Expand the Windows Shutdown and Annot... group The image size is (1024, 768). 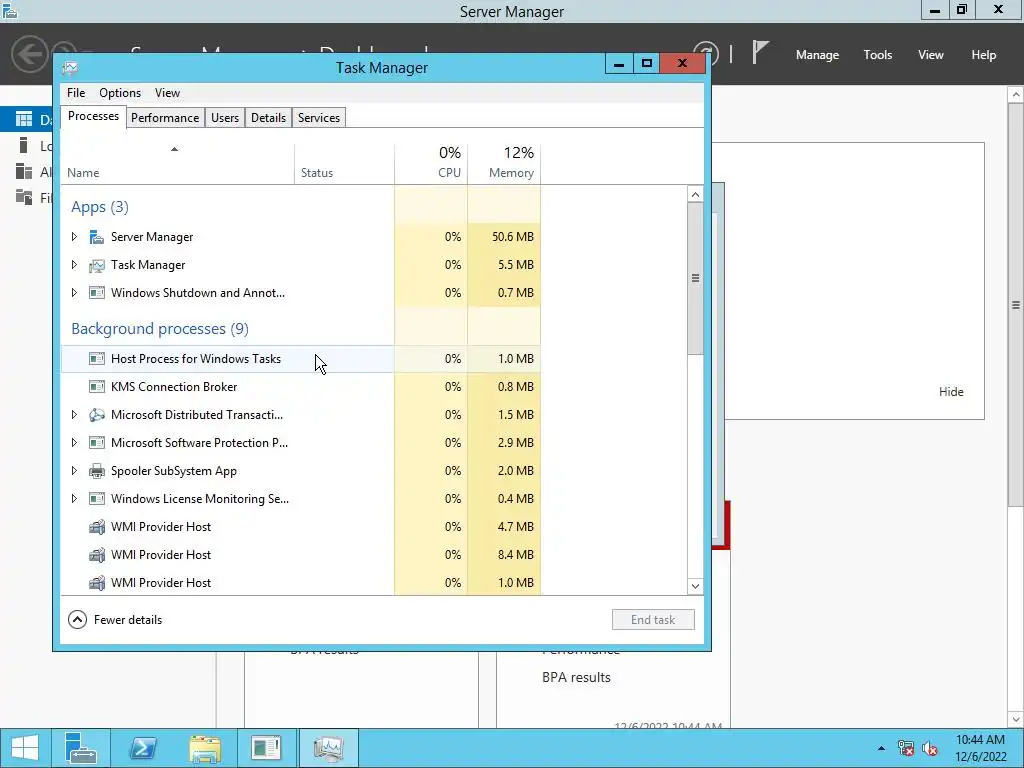74,293
